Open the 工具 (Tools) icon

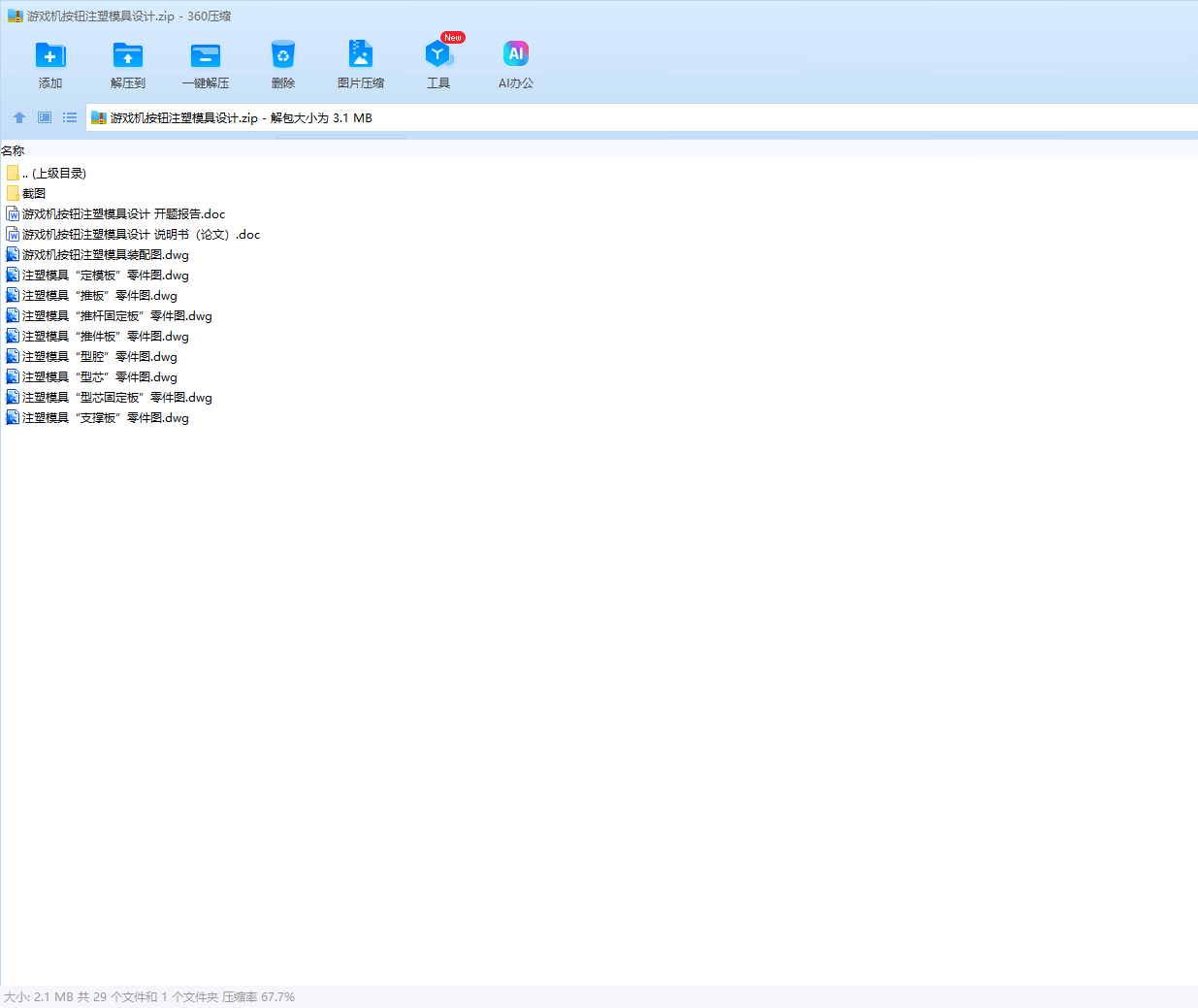coord(438,54)
